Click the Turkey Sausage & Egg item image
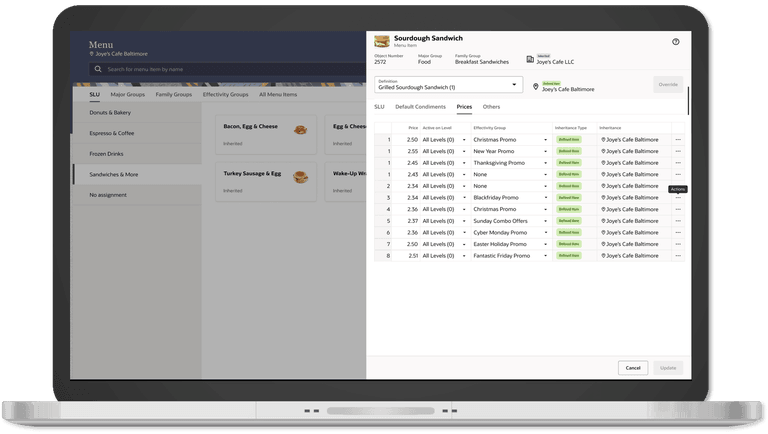This screenshot has height=434, width=768. pos(300,174)
